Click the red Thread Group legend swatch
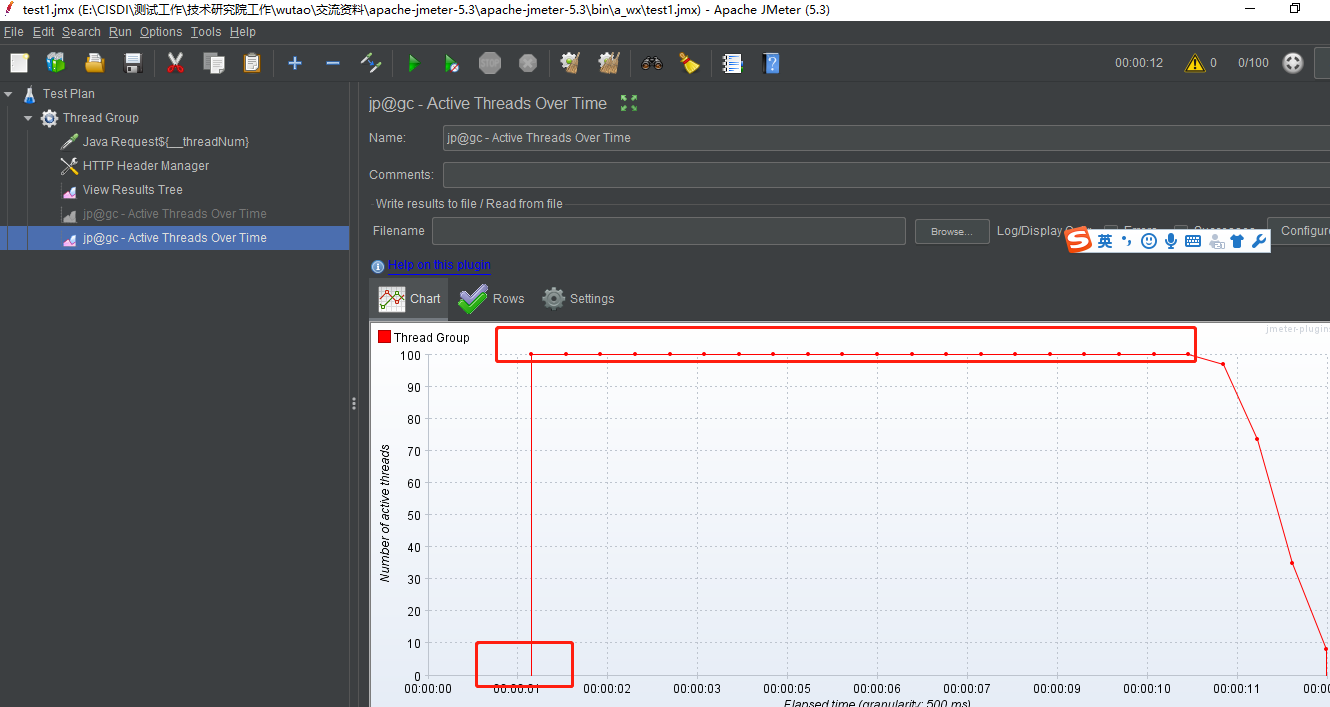 [384, 336]
